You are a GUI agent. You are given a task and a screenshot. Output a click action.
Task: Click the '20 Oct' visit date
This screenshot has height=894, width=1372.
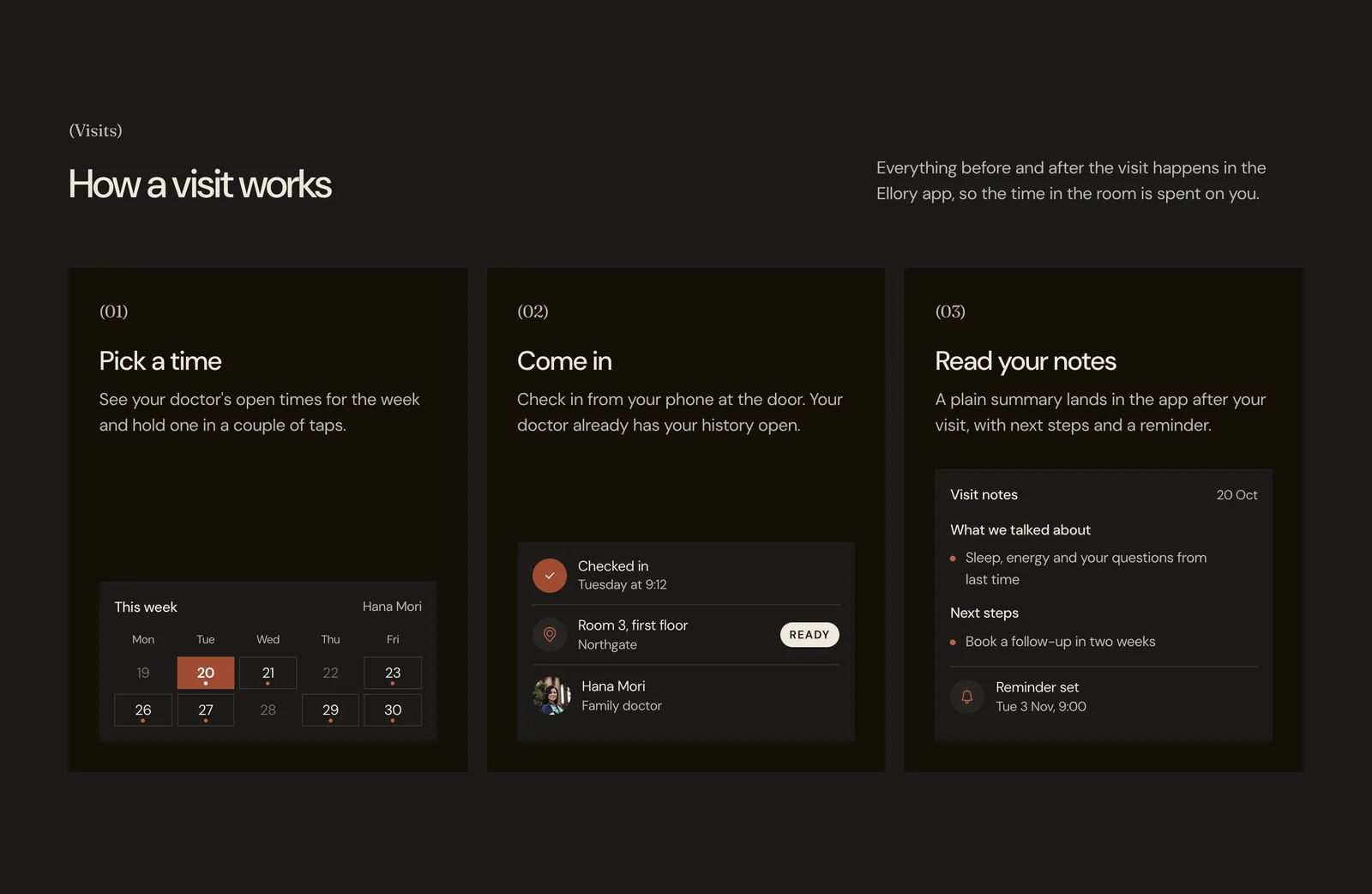click(1237, 495)
